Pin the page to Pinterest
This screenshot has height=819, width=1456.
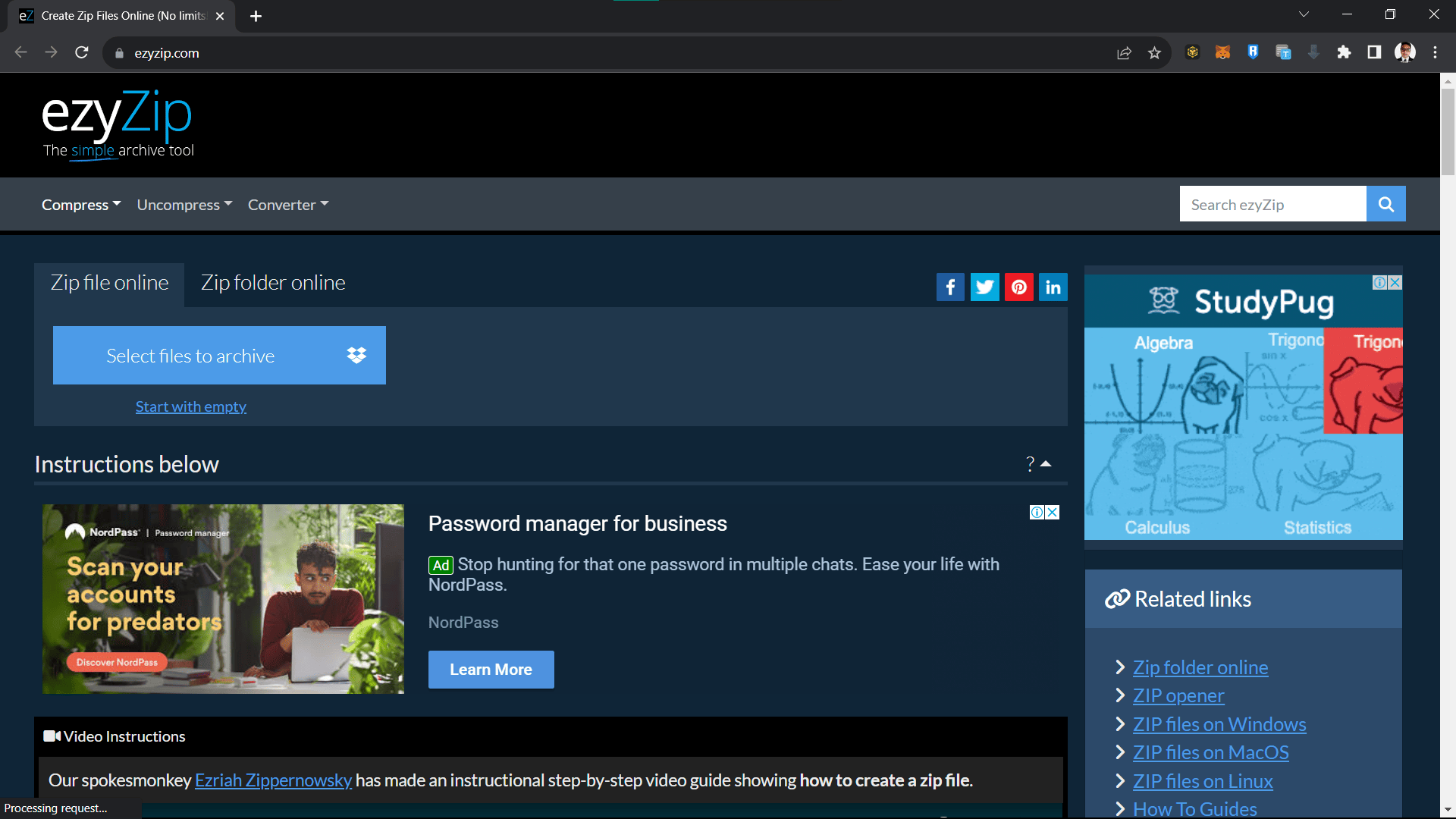coord(1018,287)
